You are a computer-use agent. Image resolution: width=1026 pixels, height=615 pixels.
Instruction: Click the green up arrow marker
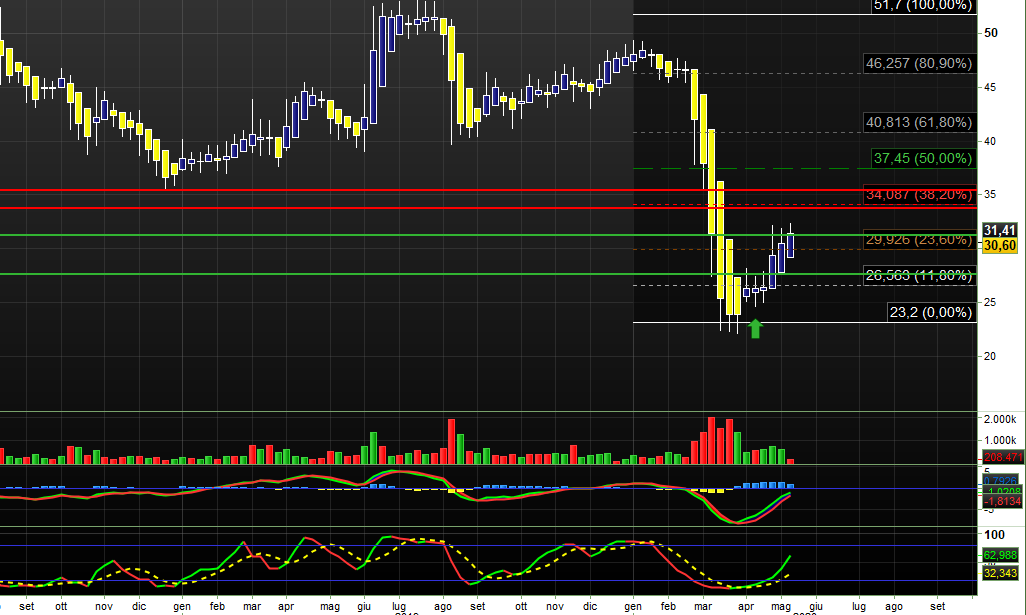(x=756, y=328)
